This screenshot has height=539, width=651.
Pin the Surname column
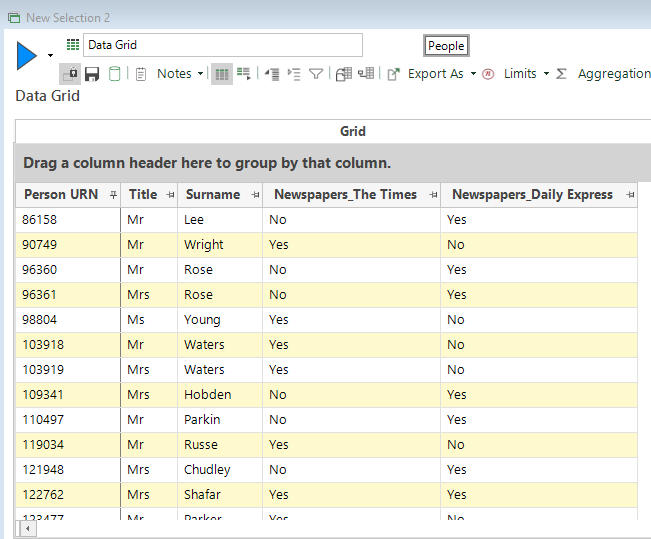click(255, 195)
